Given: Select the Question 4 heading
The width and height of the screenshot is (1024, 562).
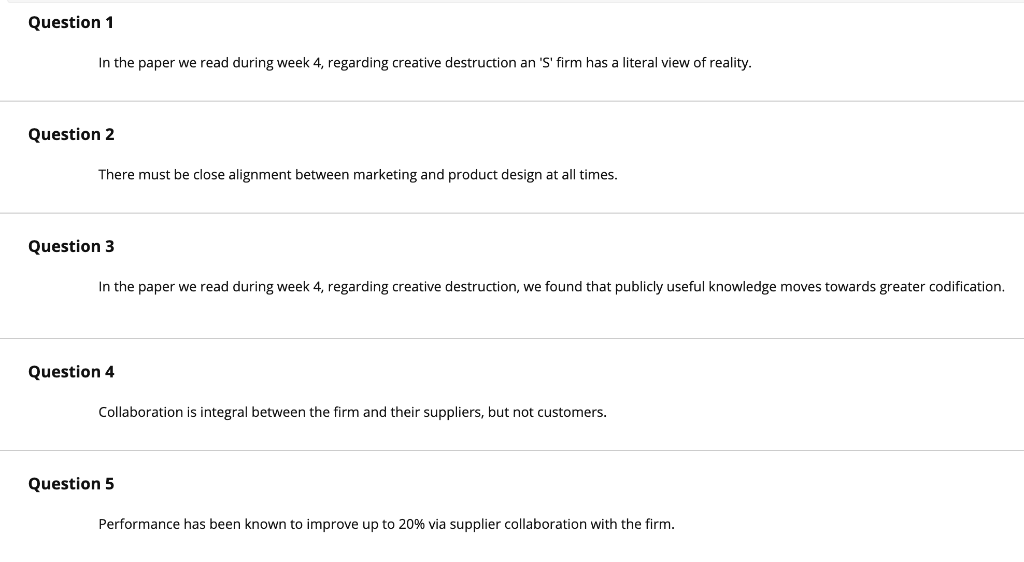Looking at the screenshot, I should click(x=71, y=372).
